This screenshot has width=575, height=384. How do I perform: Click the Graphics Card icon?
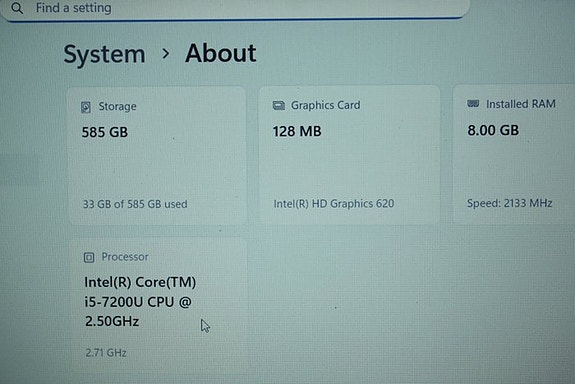coord(279,106)
